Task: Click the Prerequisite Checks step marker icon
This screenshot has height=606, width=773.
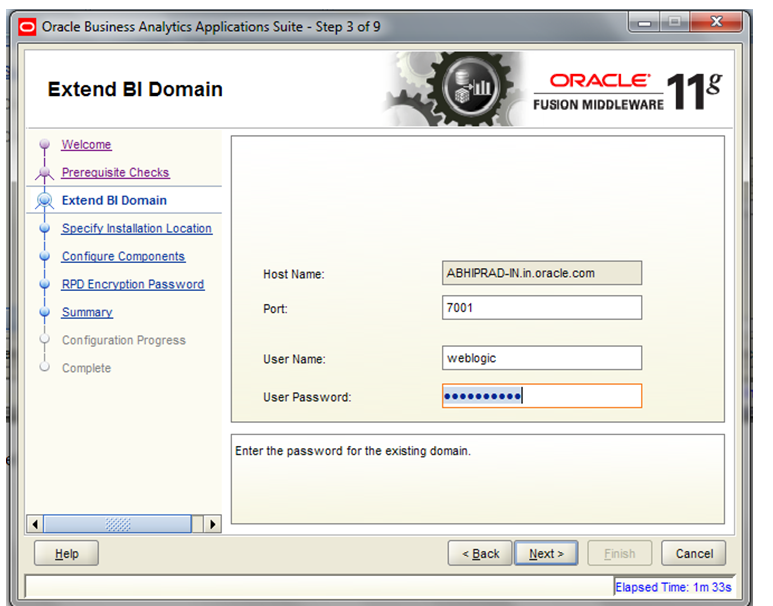Action: click(44, 173)
